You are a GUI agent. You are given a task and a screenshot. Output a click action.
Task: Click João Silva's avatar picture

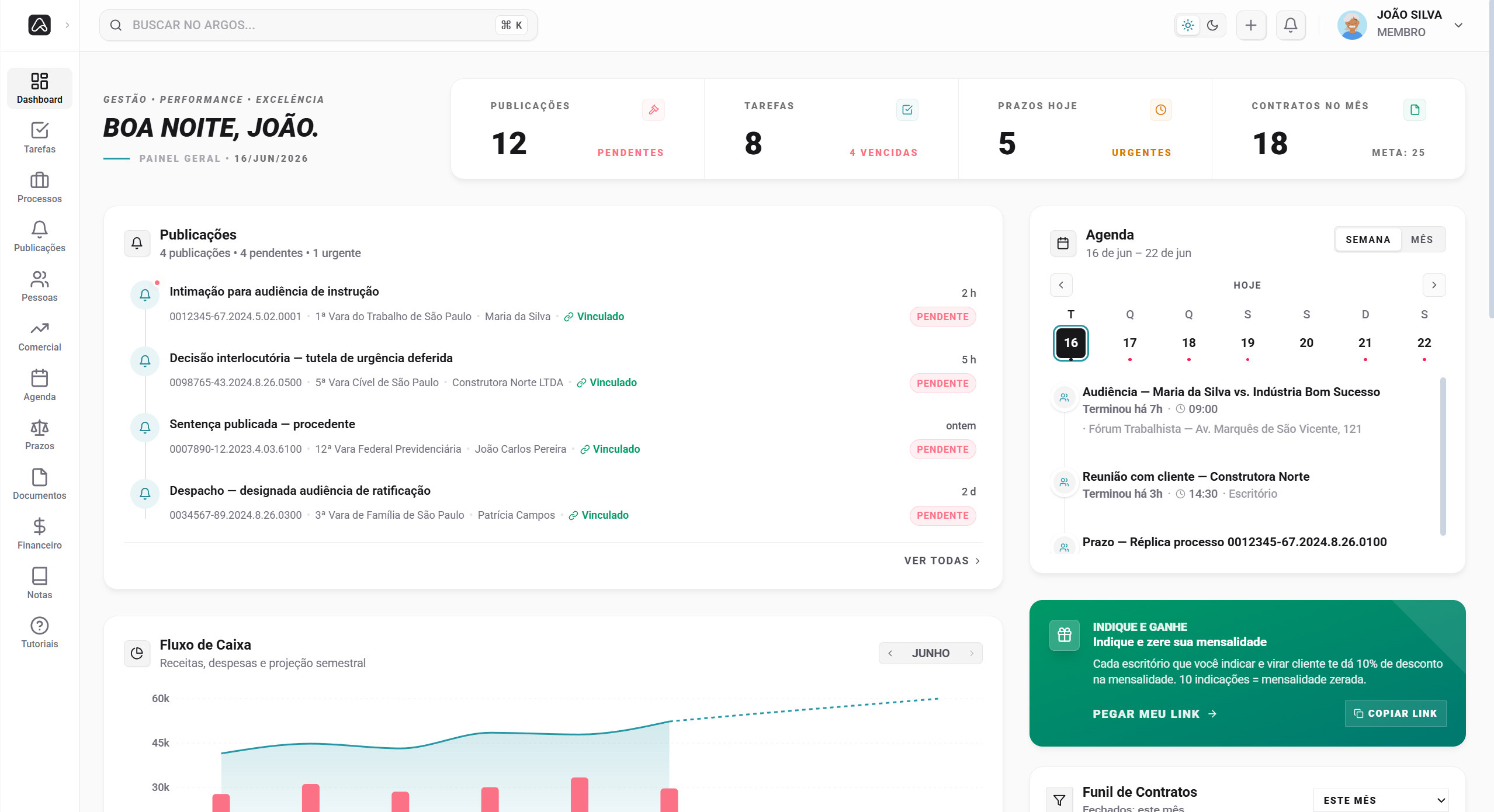point(1352,25)
